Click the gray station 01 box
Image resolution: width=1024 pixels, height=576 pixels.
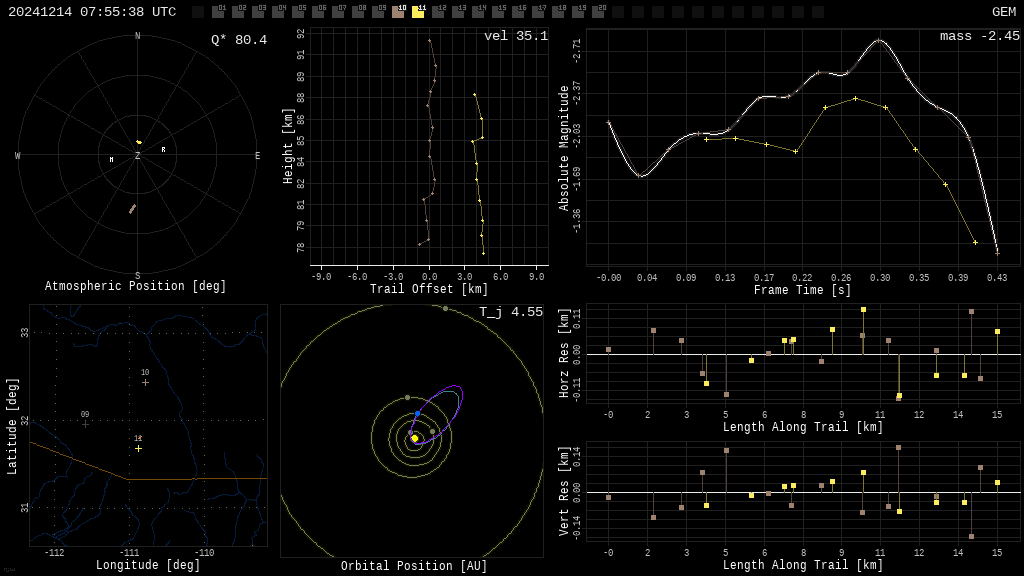[x=218, y=12]
